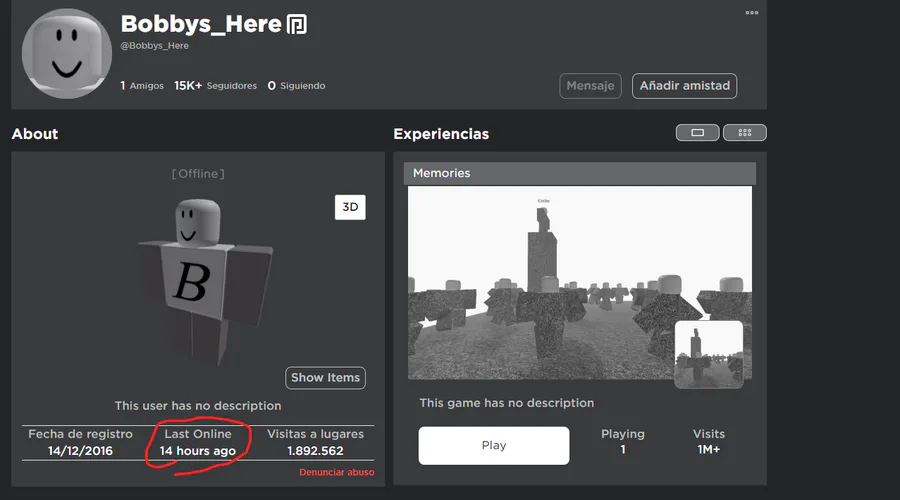Viewport: 900px width, 500px height.
Task: Switch Experiencias to slideshow view
Action: [697, 133]
